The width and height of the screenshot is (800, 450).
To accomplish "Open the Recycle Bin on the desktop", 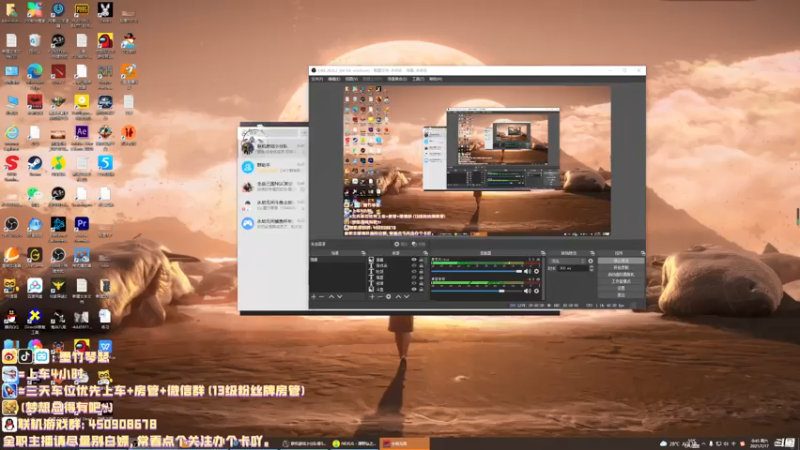I will (35, 41).
